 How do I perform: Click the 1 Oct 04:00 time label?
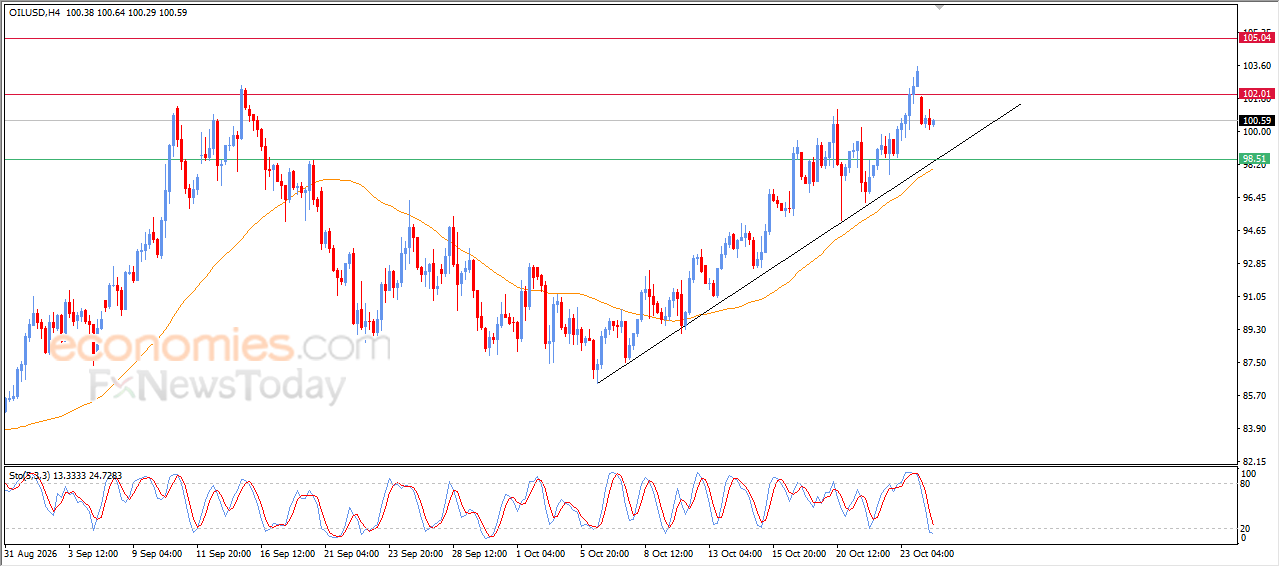click(540, 552)
